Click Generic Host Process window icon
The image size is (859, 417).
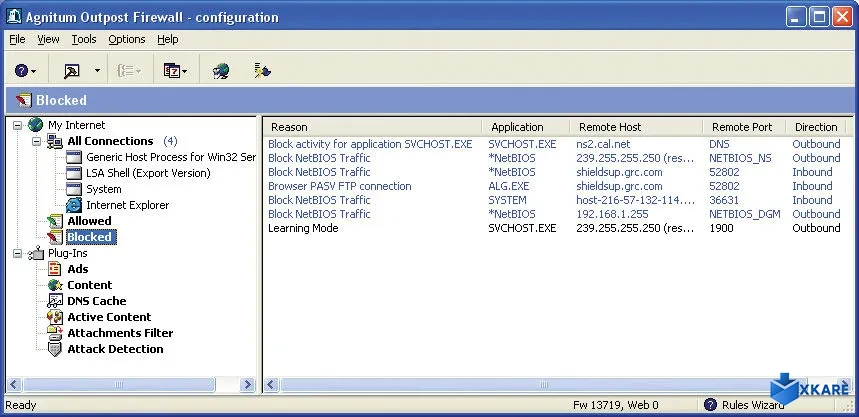73,157
